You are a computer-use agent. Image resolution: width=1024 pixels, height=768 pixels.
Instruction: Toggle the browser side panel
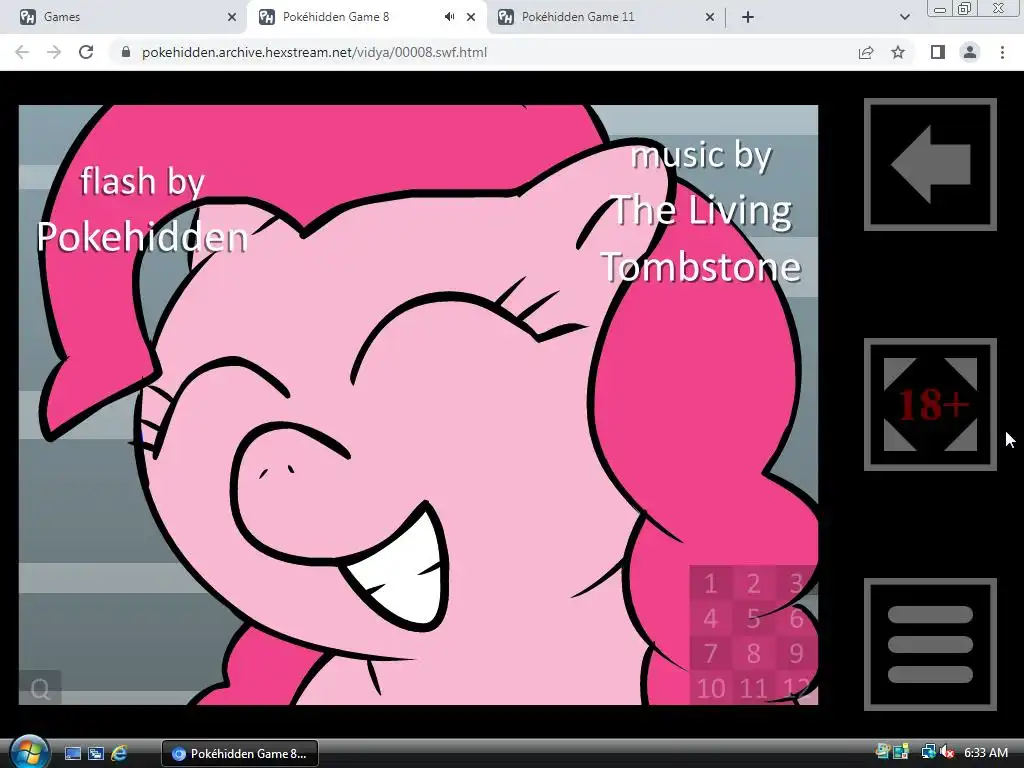pos(938,52)
